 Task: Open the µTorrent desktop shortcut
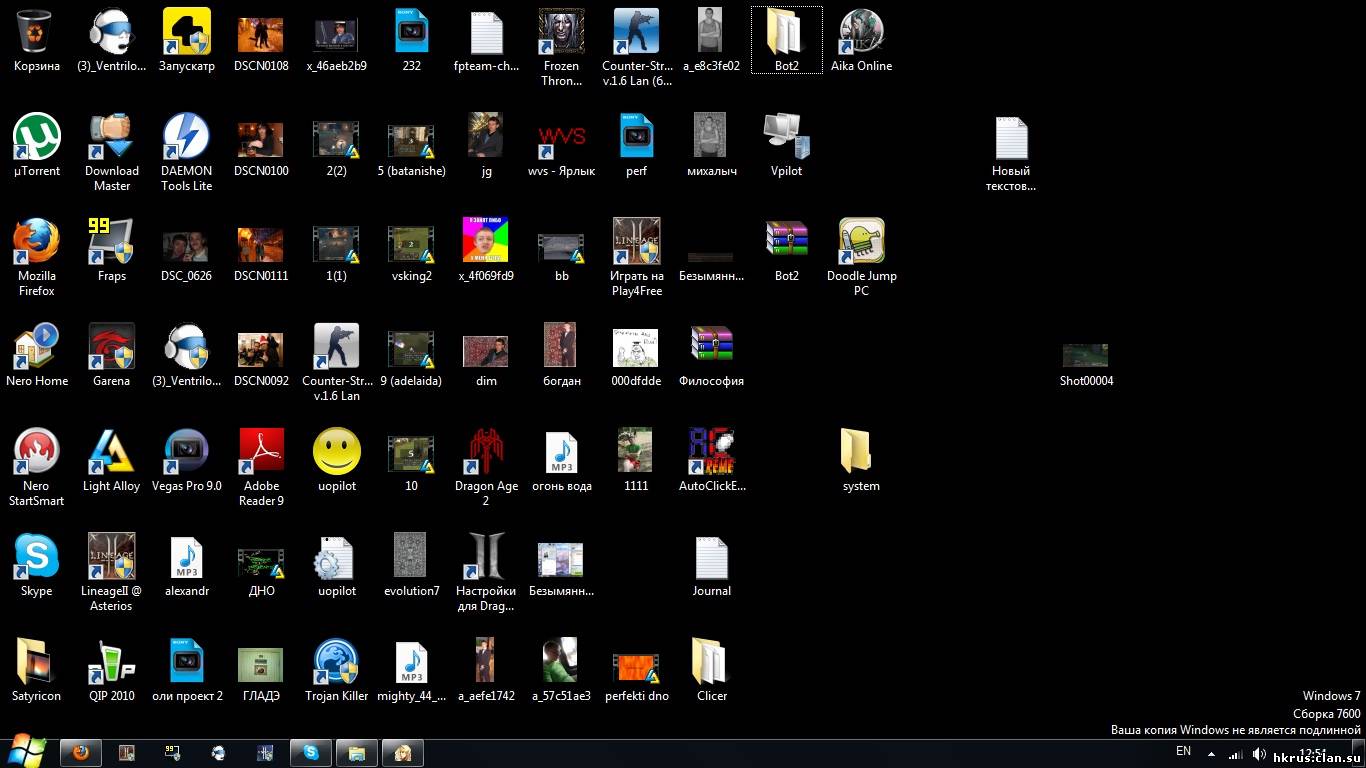point(37,138)
